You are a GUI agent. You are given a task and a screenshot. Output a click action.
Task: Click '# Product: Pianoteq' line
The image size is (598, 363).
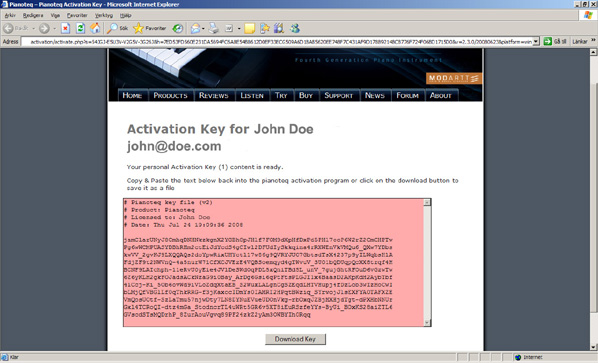coord(159,210)
